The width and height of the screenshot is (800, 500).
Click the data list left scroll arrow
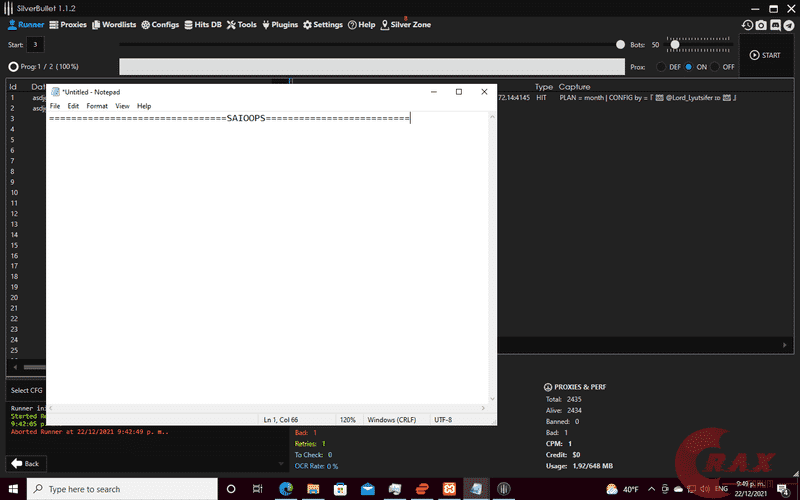15,367
